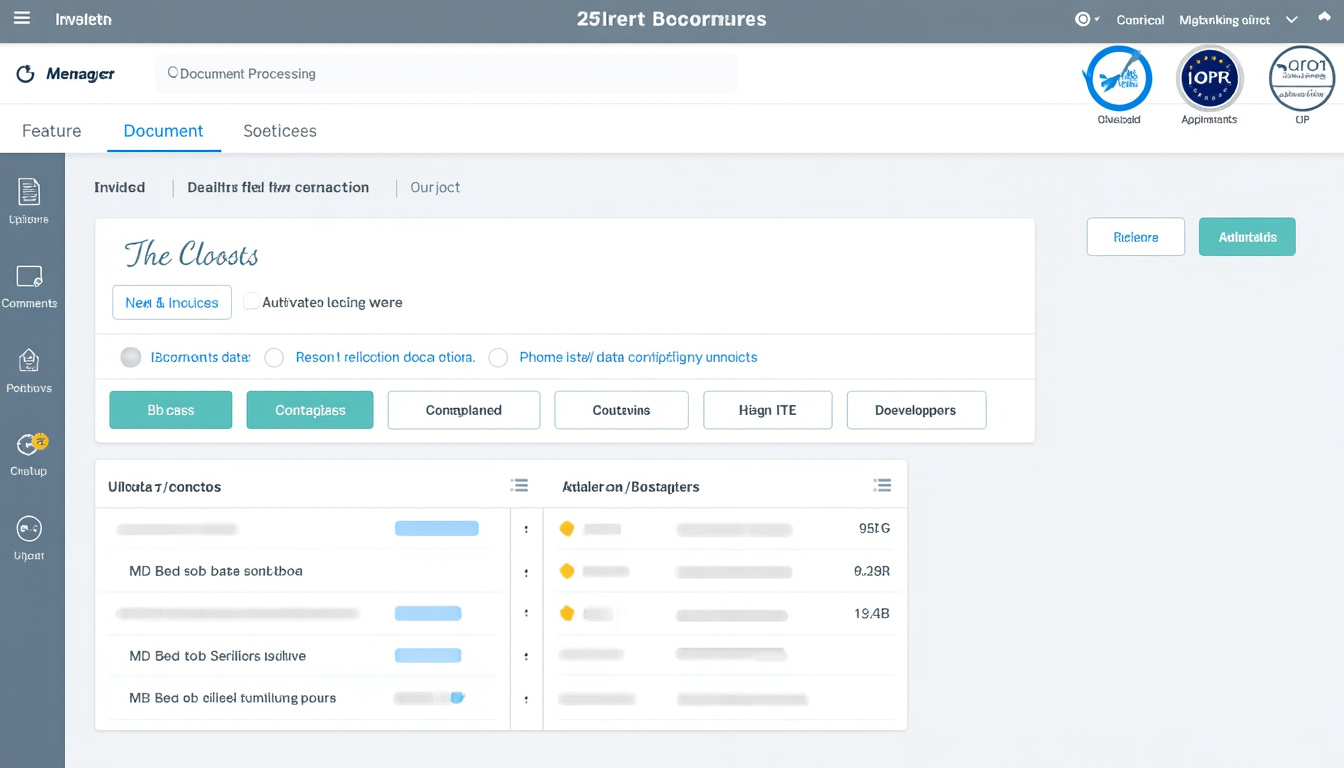Open Chatup icon with notification badge
Screen dimensions: 1344x768
(x=30, y=445)
